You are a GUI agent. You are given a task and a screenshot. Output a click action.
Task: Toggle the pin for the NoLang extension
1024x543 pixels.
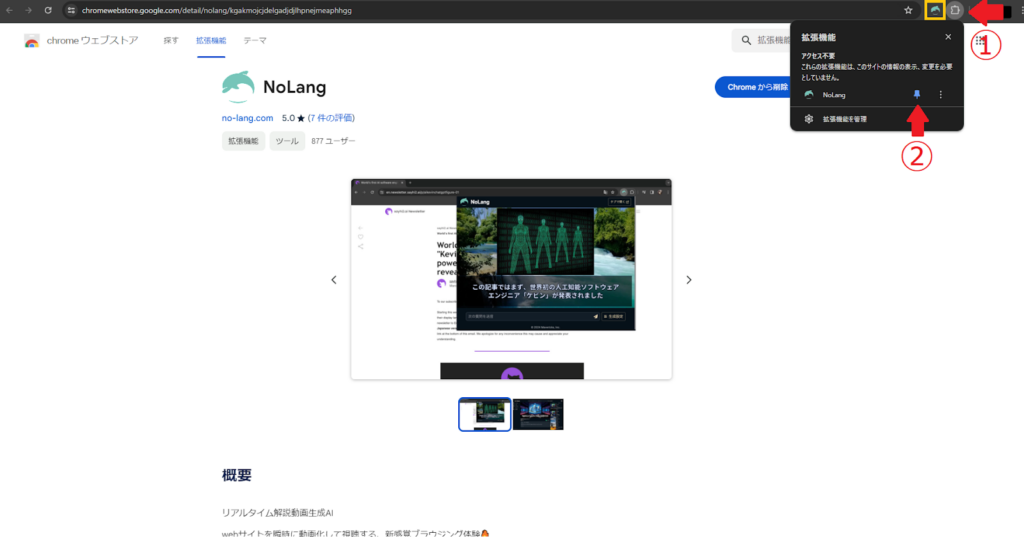pyautogui.click(x=917, y=95)
